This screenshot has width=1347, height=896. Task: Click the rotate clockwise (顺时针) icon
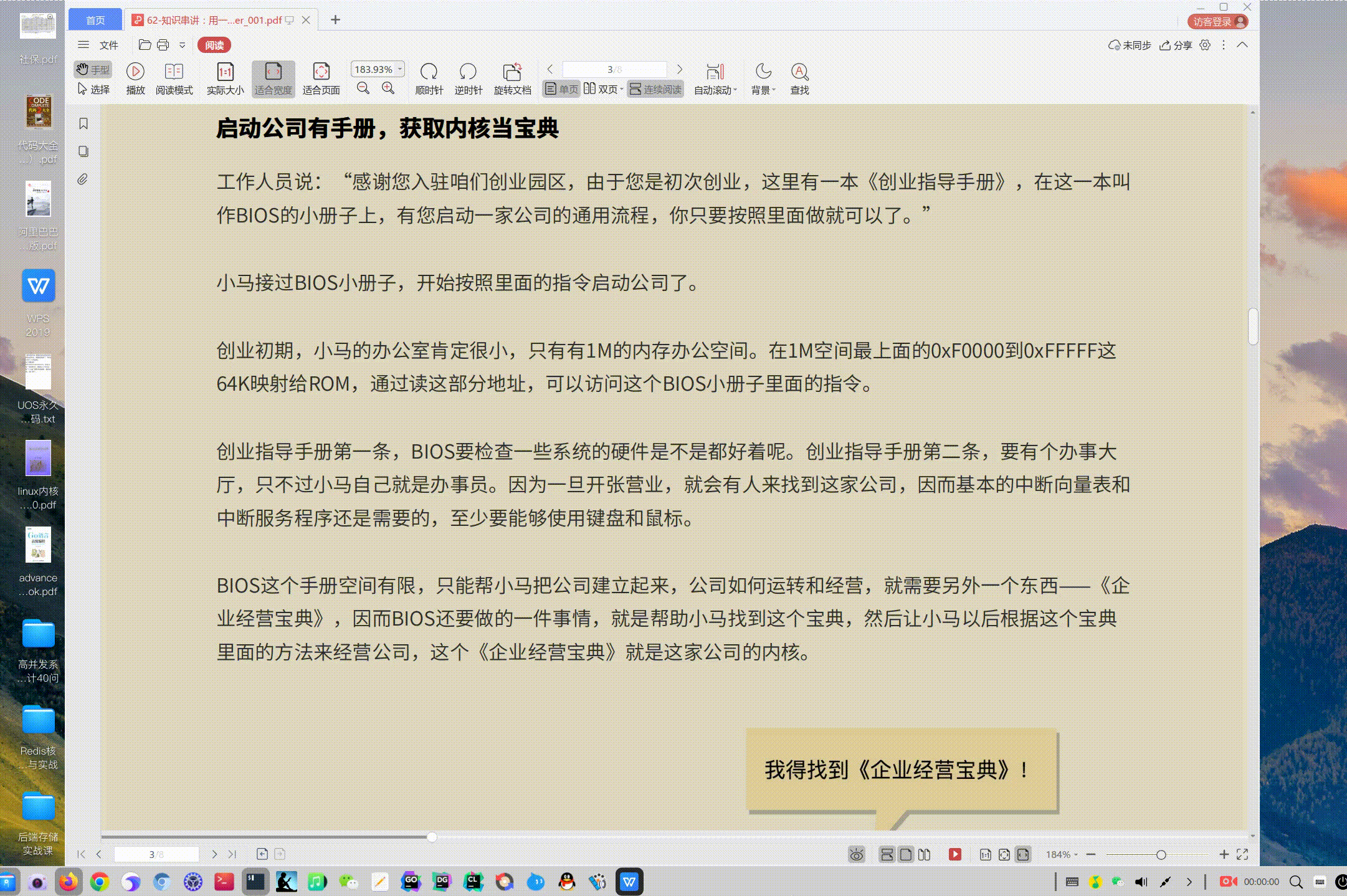429,72
